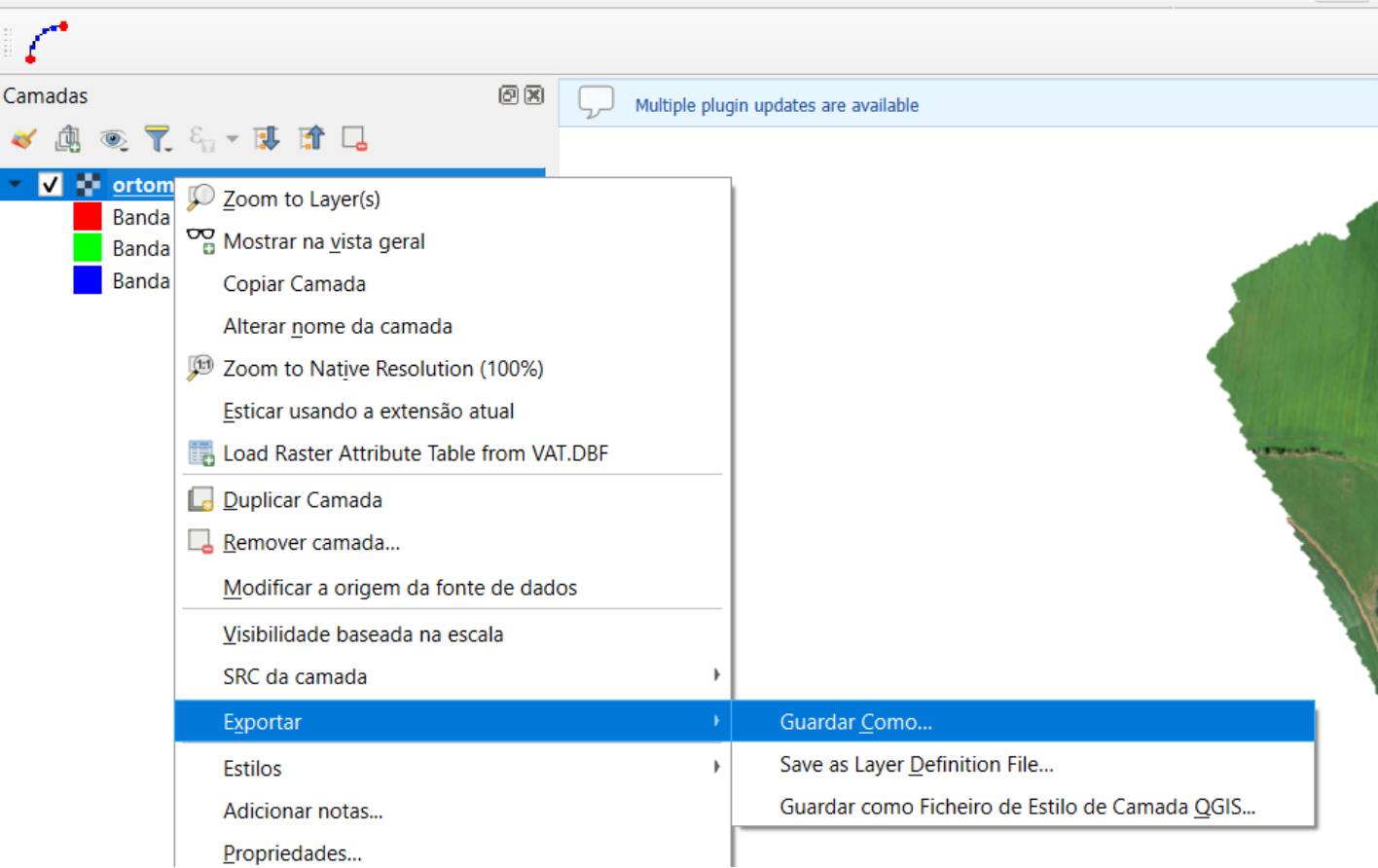Screen dimensions: 1378x868
Task: Click the Remove Layer icon in toolbar
Action: [354, 139]
